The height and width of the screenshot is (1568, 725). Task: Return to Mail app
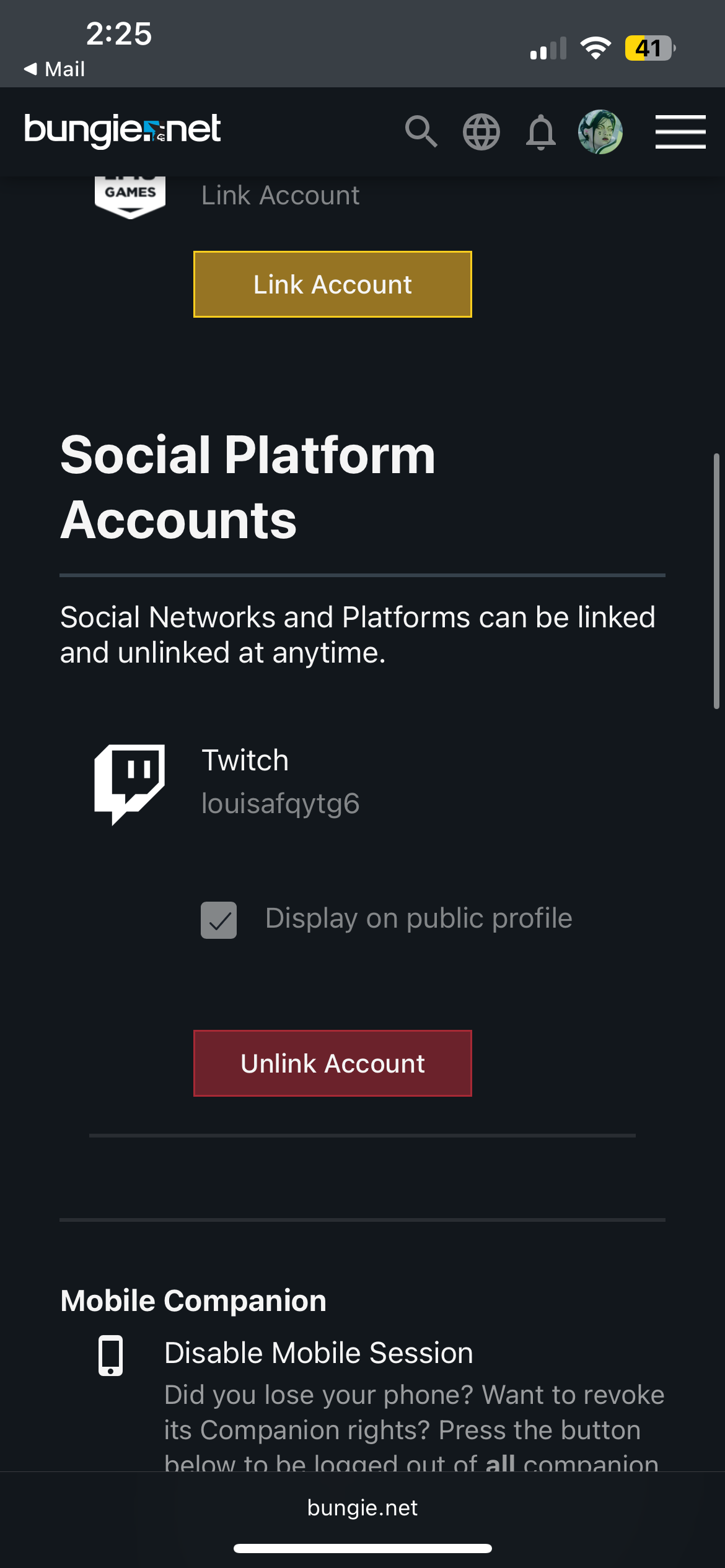[x=55, y=69]
